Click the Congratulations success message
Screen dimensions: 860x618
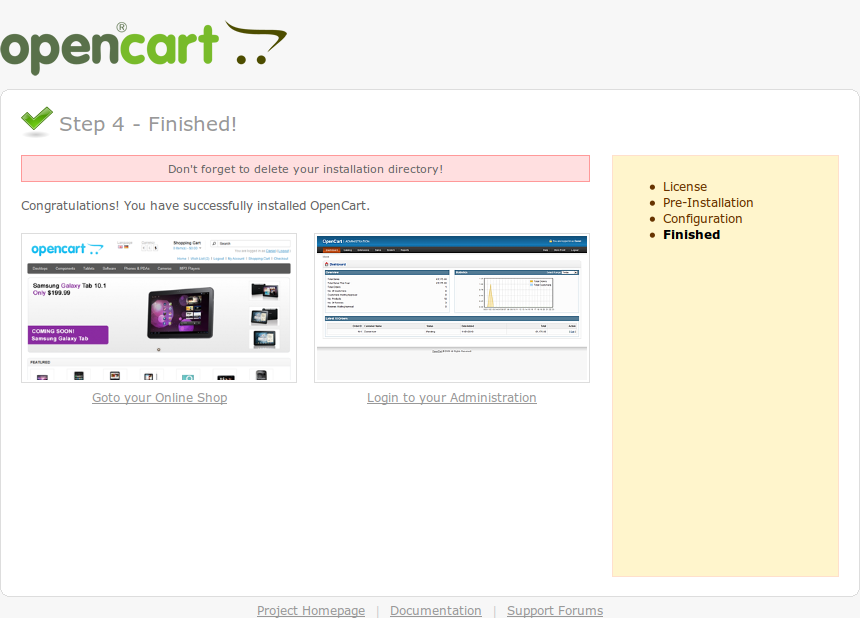pyautogui.click(x=196, y=206)
